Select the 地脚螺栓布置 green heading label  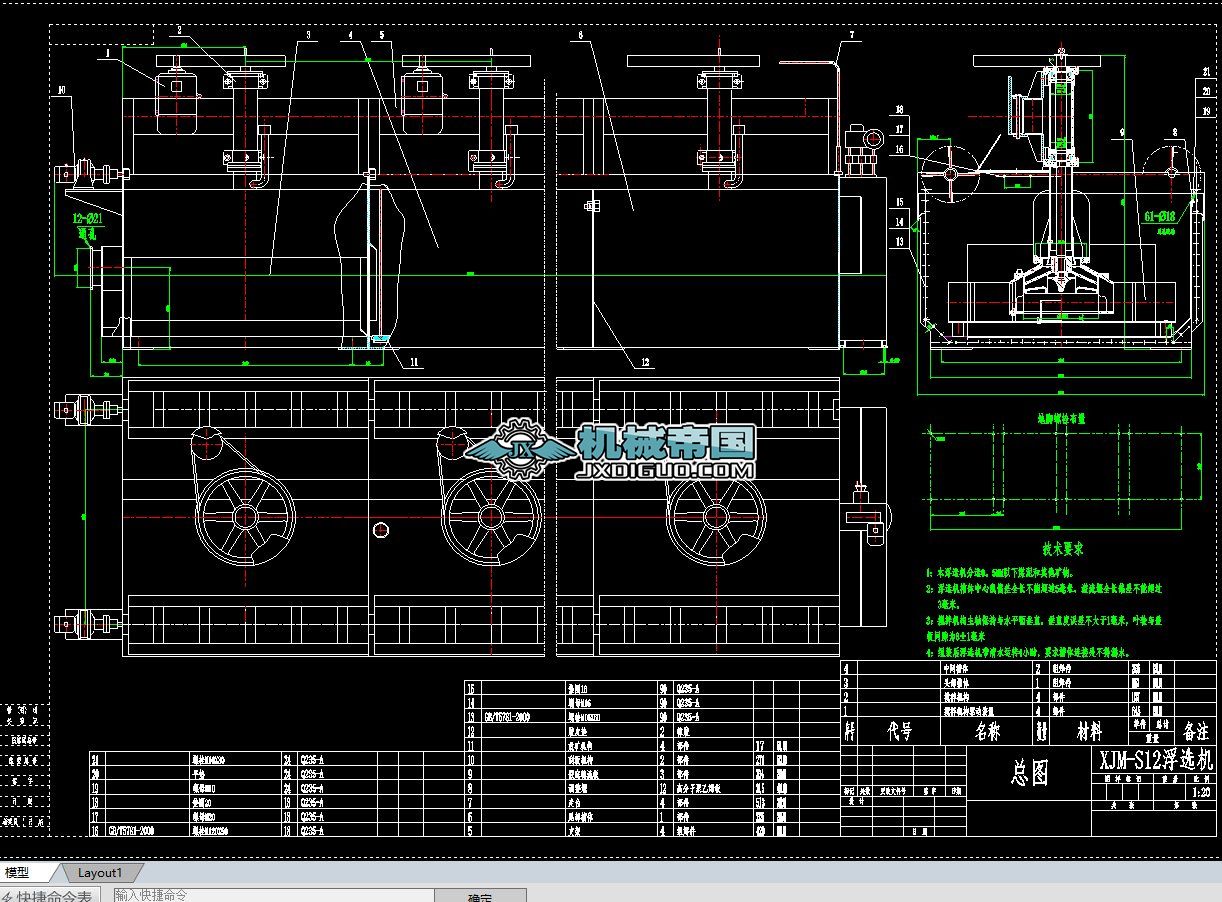pyautogui.click(x=1058, y=419)
